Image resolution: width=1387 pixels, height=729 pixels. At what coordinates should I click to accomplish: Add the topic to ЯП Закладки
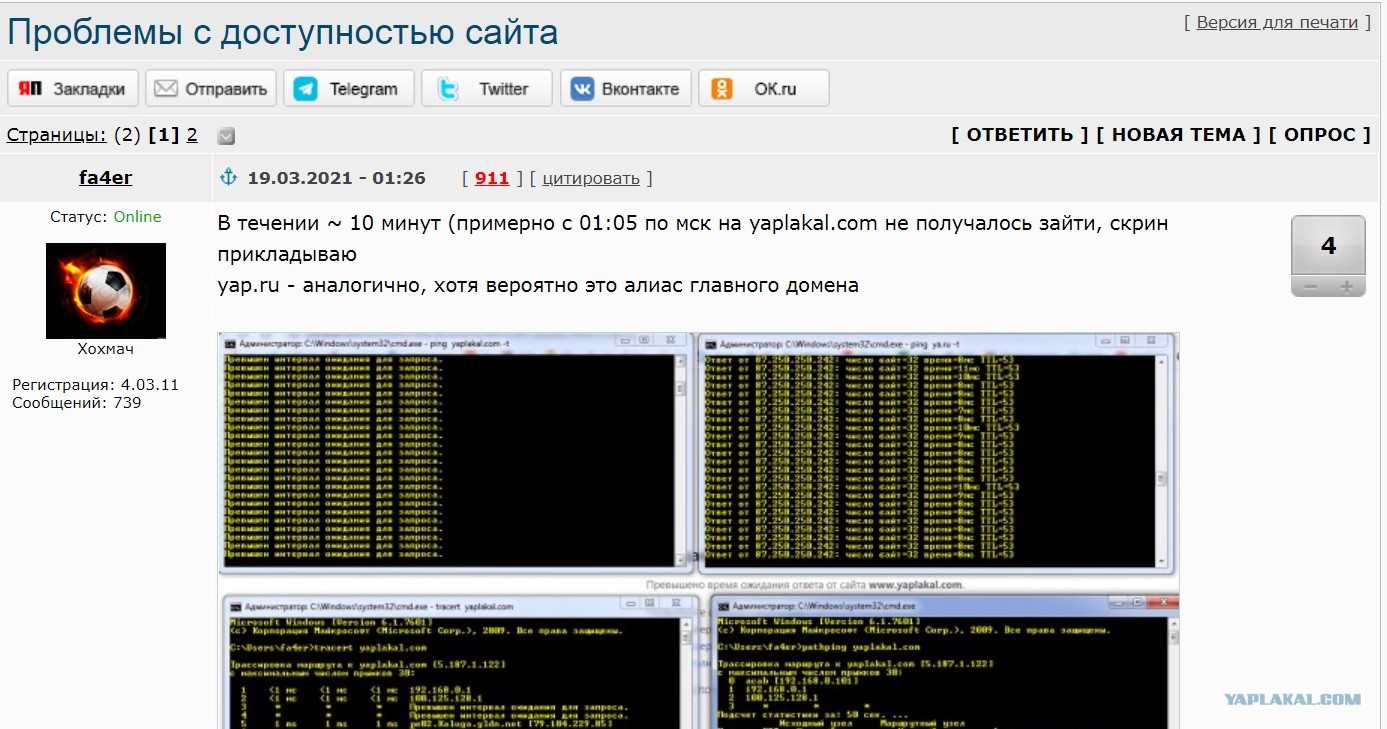73,88
